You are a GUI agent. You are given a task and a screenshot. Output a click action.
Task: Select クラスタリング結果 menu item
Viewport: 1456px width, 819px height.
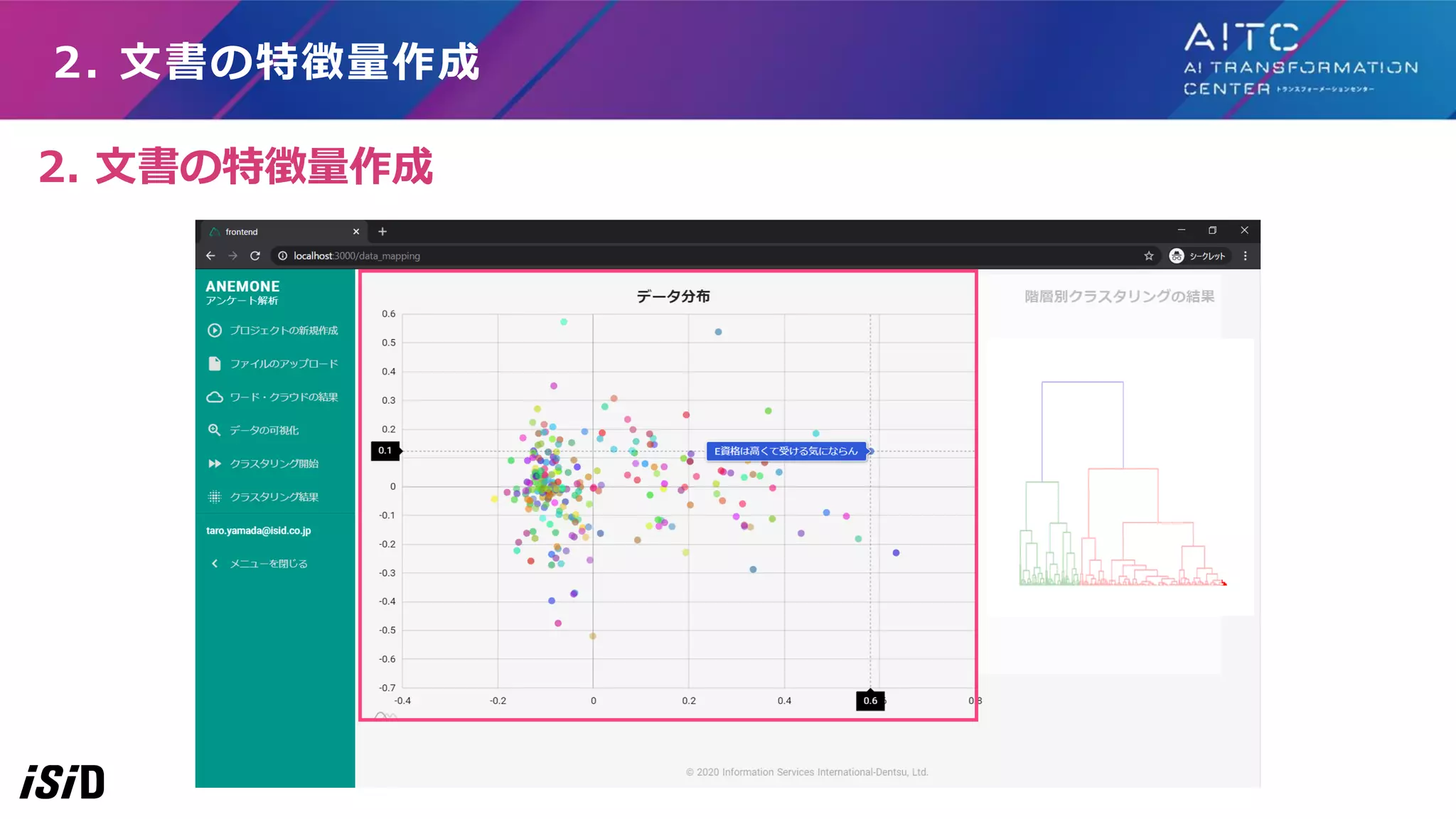point(275,497)
